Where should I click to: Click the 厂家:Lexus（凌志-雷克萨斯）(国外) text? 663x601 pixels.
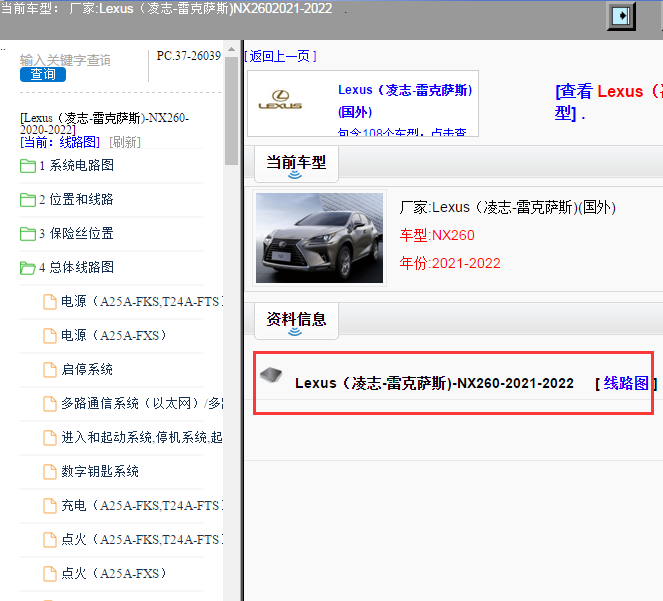(x=507, y=208)
